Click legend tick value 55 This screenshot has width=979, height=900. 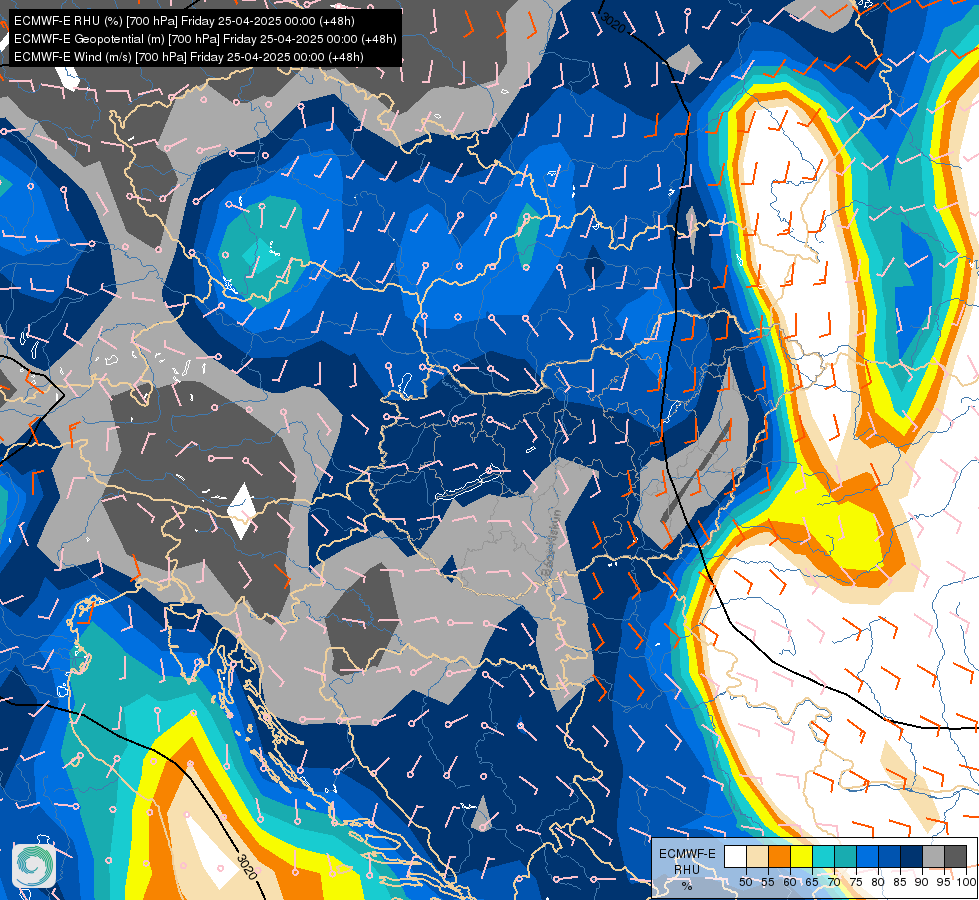pyautogui.click(x=768, y=882)
